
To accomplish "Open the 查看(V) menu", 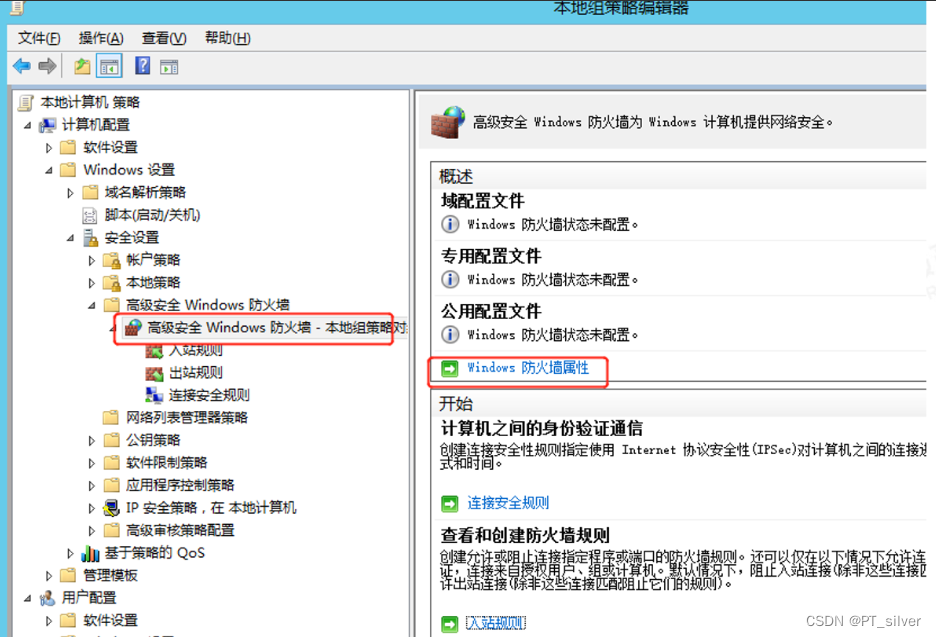I will [164, 38].
